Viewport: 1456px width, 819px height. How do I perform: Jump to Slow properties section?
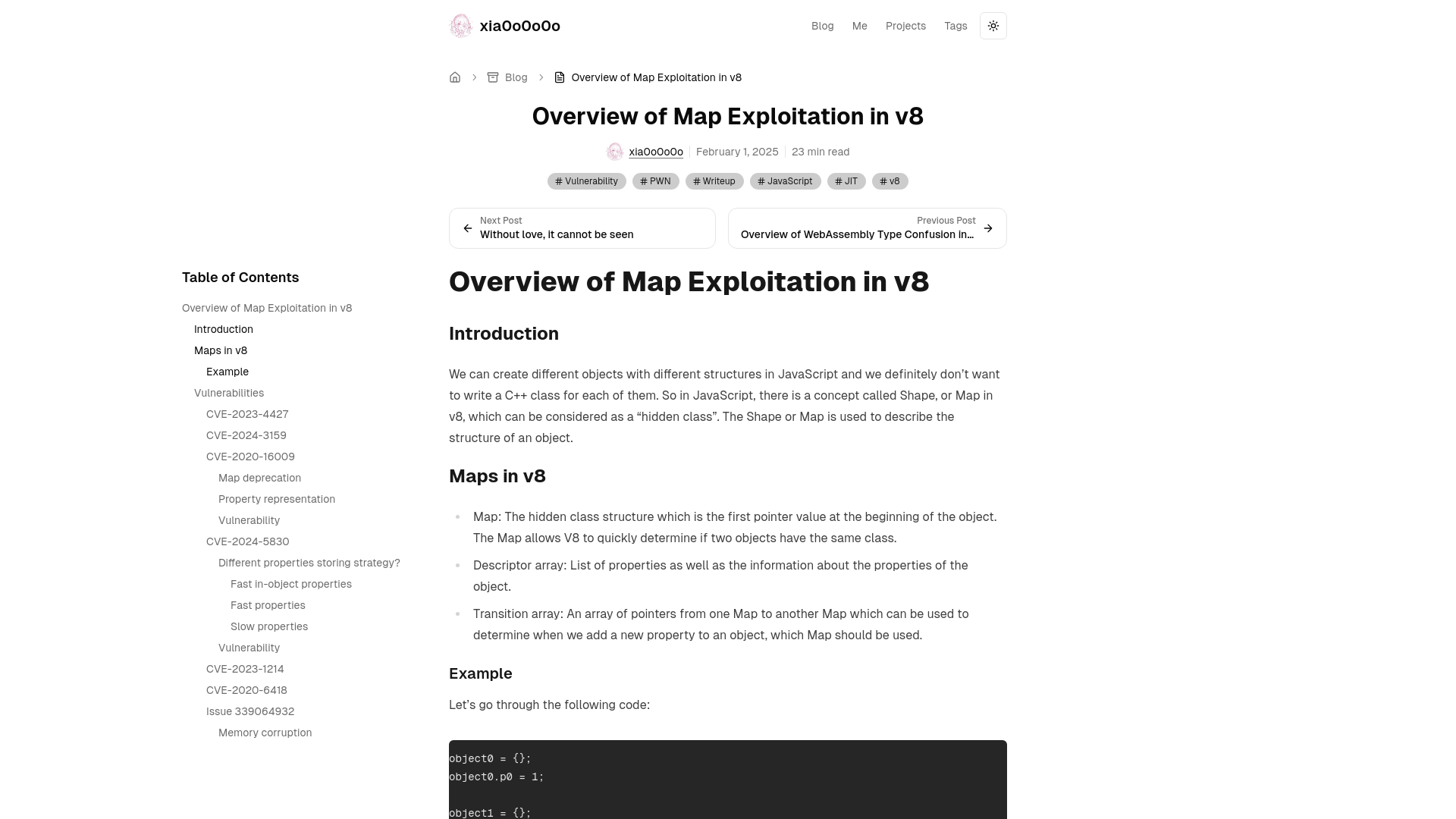pos(269,626)
